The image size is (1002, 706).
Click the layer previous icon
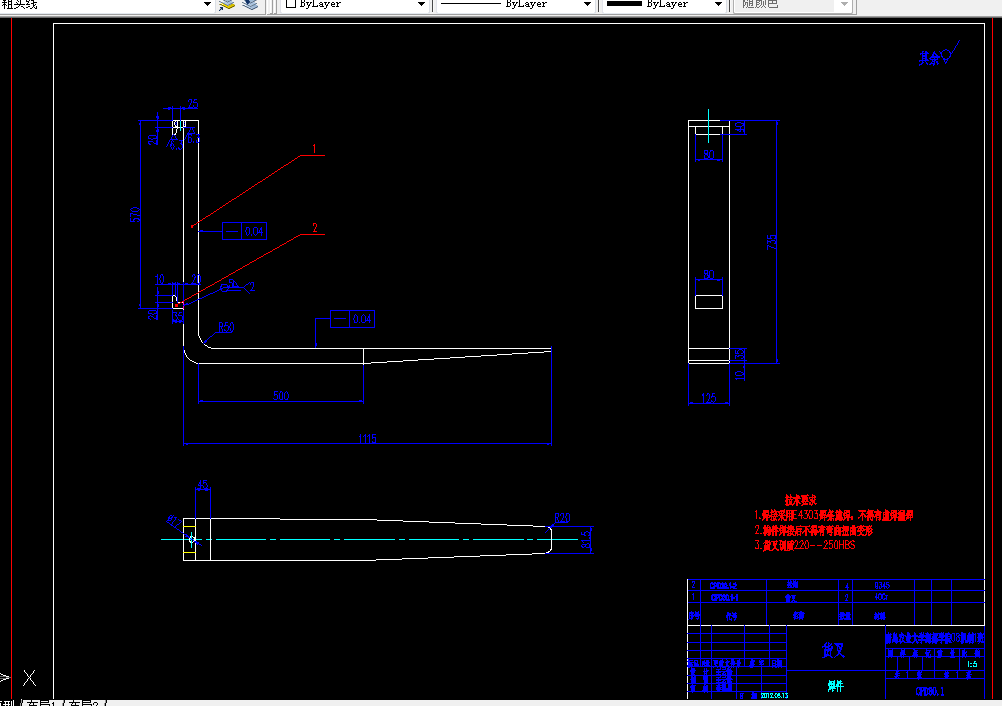pyautogui.click(x=250, y=4)
